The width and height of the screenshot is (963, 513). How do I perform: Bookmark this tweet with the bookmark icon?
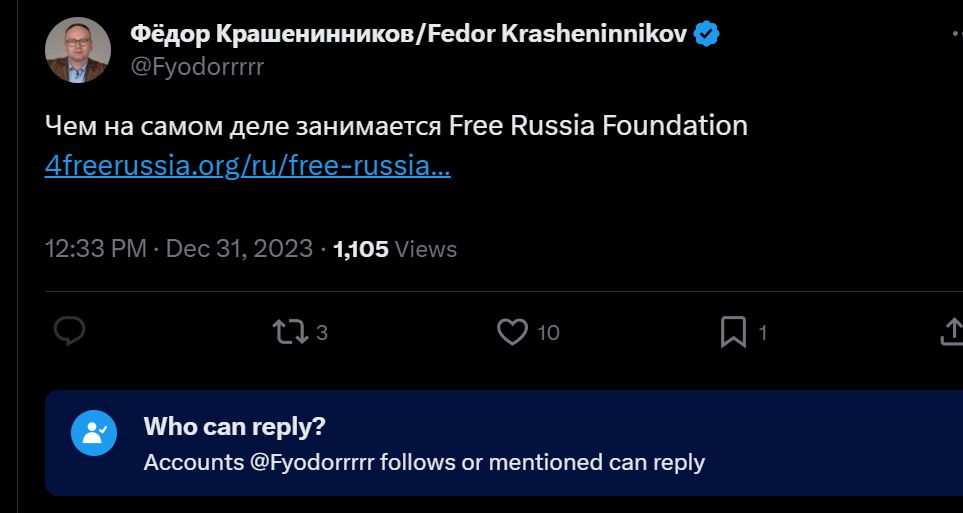[734, 332]
